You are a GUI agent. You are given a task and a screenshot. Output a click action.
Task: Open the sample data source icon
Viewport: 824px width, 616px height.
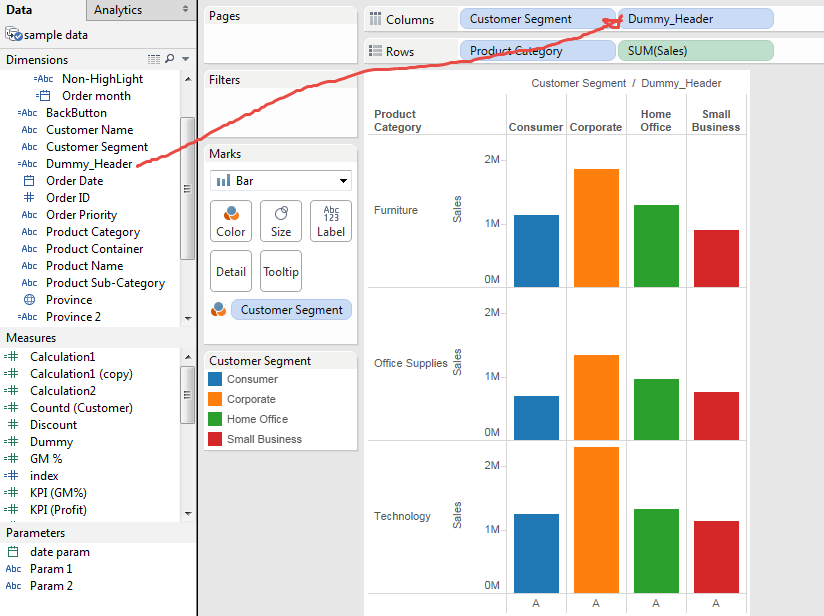[14, 35]
